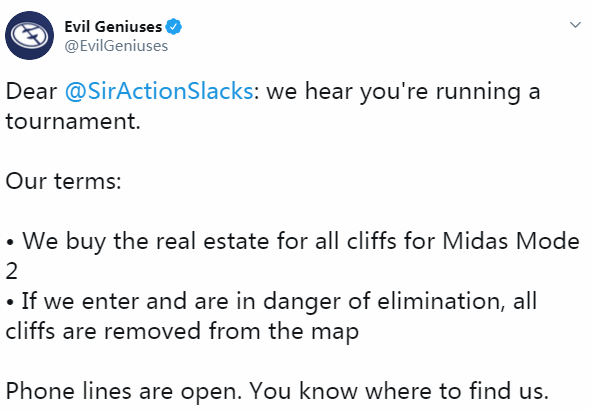Click the first bullet point dot
The height and width of the screenshot is (410, 591).
click(x=10, y=243)
